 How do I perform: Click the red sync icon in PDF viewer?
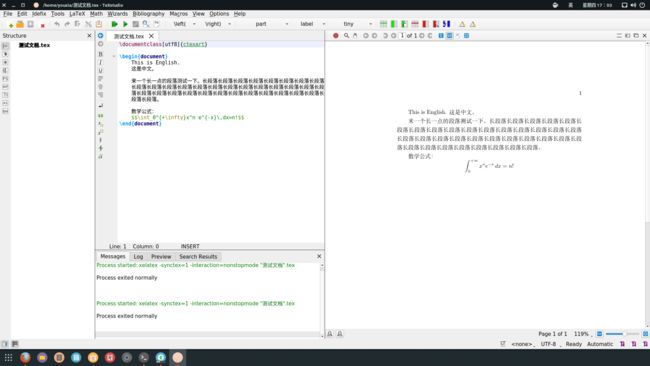click(336, 36)
